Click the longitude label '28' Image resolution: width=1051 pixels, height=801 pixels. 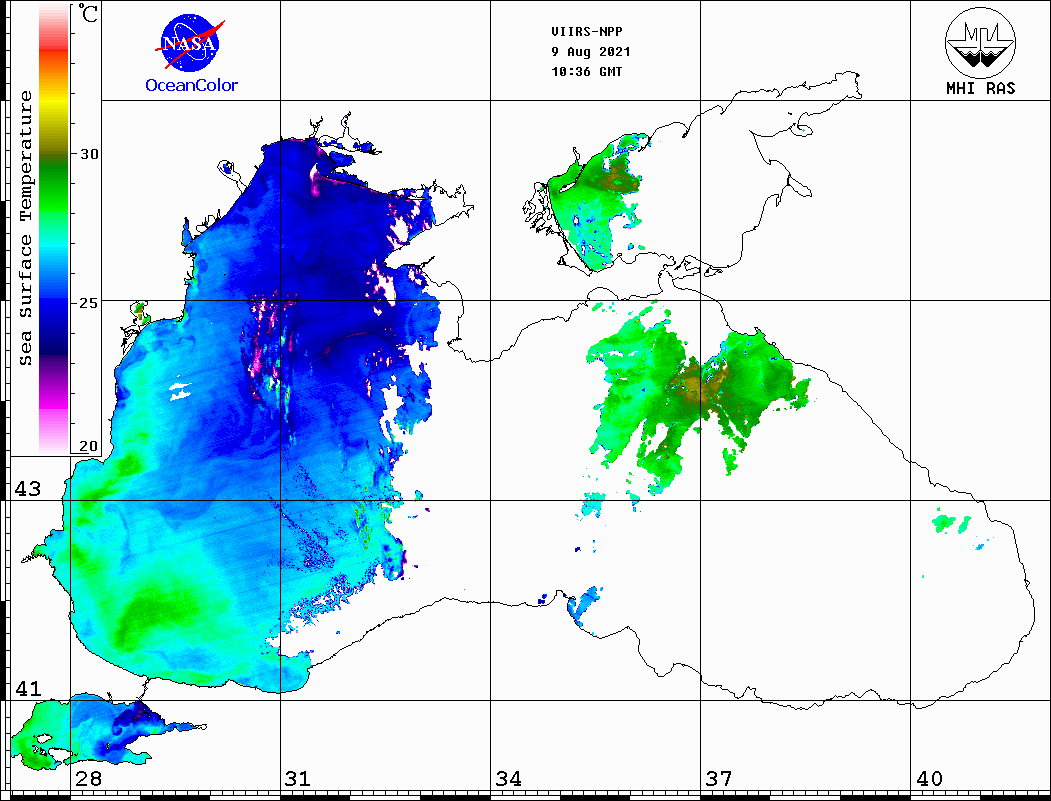(x=88, y=779)
